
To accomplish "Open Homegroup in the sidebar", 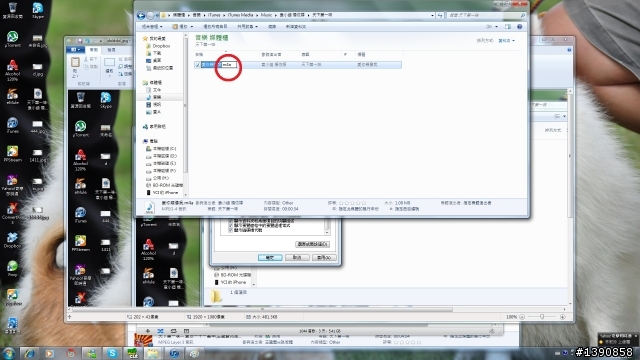I will [x=154, y=127].
